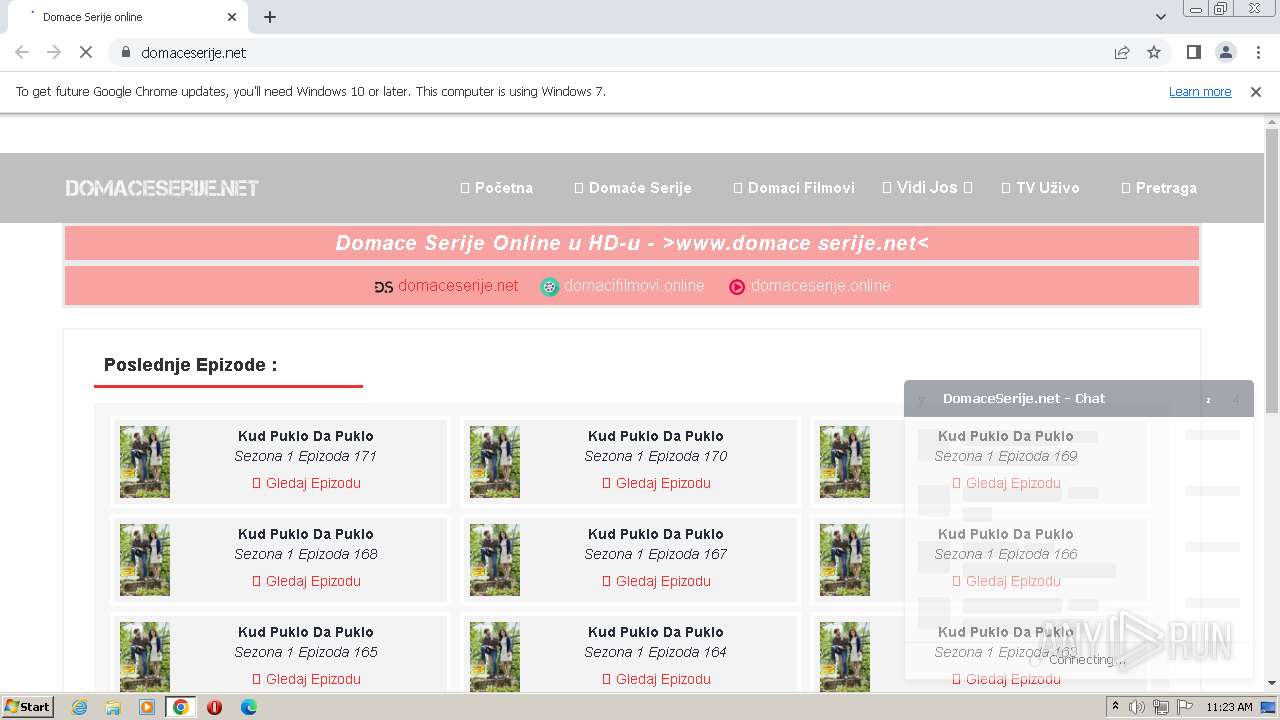Viewport: 1280px width, 720px height.
Task: Select the Domace Serije online tab
Action: (130, 17)
